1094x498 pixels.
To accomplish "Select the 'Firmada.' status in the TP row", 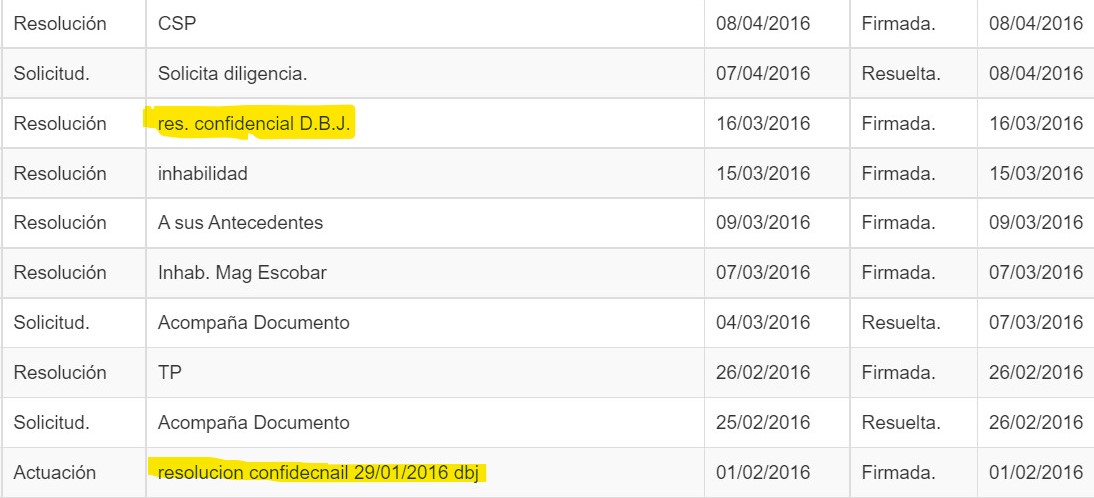I will 898,373.
